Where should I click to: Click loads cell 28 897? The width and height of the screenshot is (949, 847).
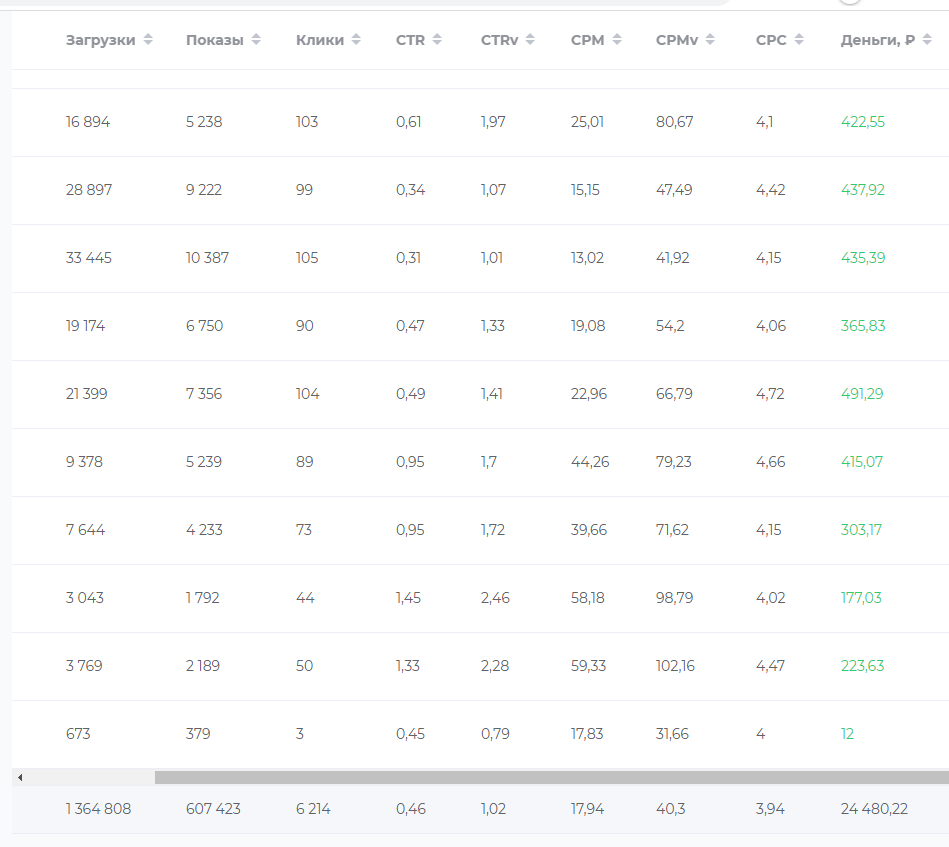tap(89, 190)
